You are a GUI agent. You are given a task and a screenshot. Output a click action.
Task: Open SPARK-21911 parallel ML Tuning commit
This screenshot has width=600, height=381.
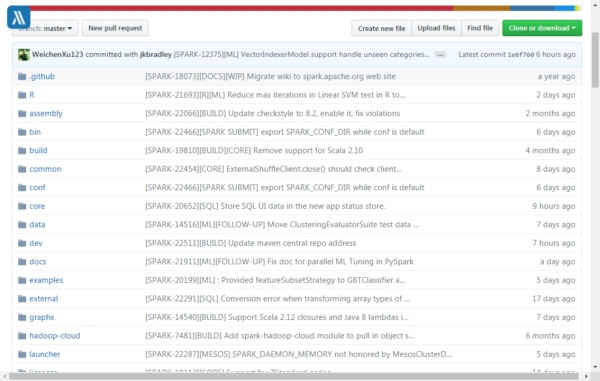pos(279,262)
